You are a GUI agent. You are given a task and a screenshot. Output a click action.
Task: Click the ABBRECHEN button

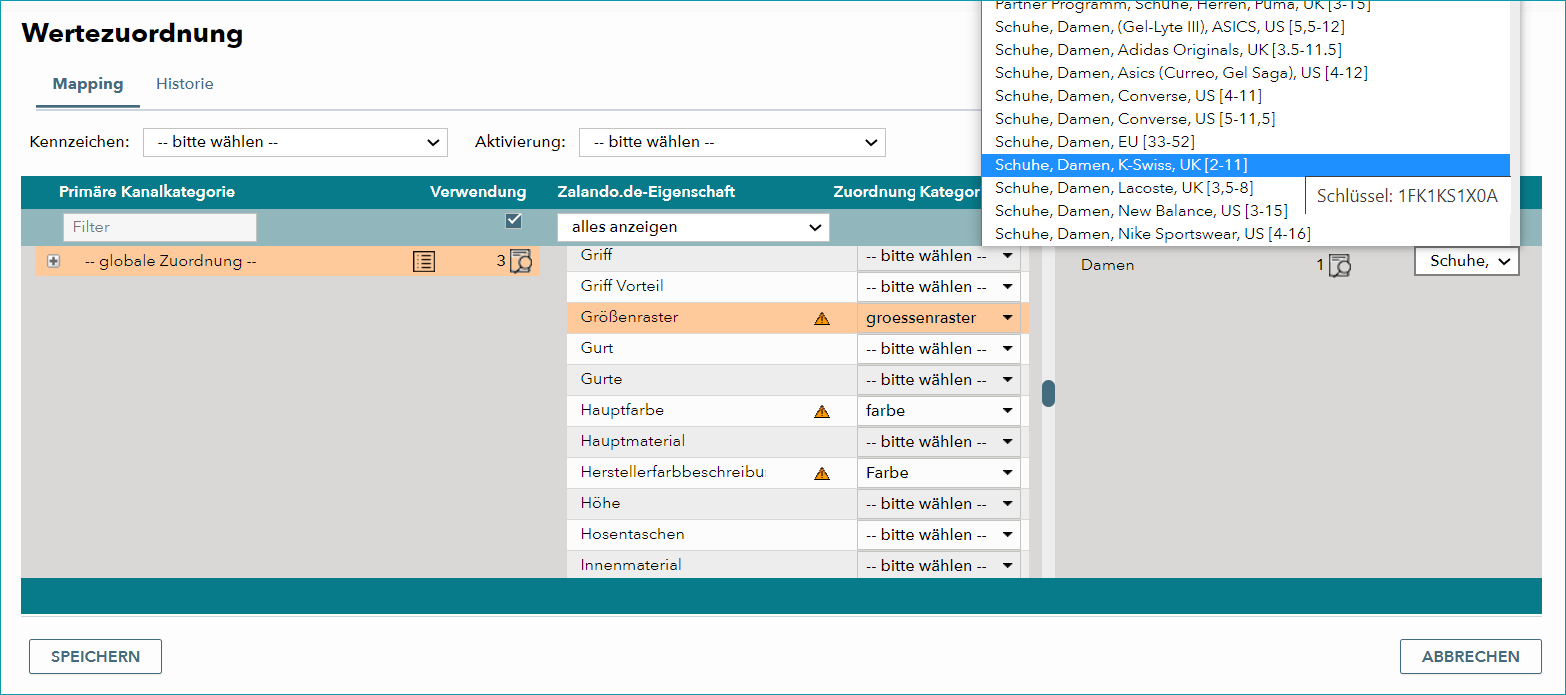(1471, 657)
